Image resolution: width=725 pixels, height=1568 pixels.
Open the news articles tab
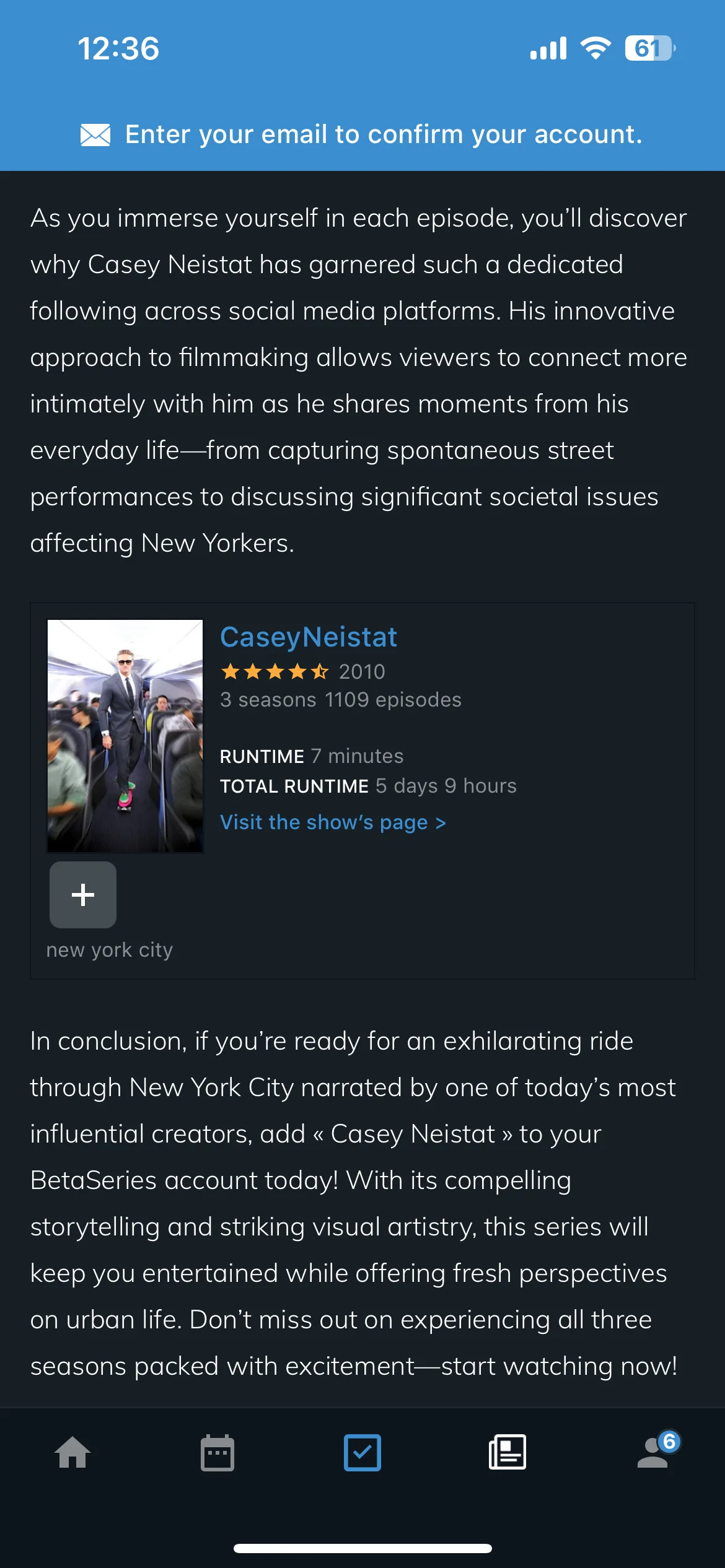(507, 1452)
